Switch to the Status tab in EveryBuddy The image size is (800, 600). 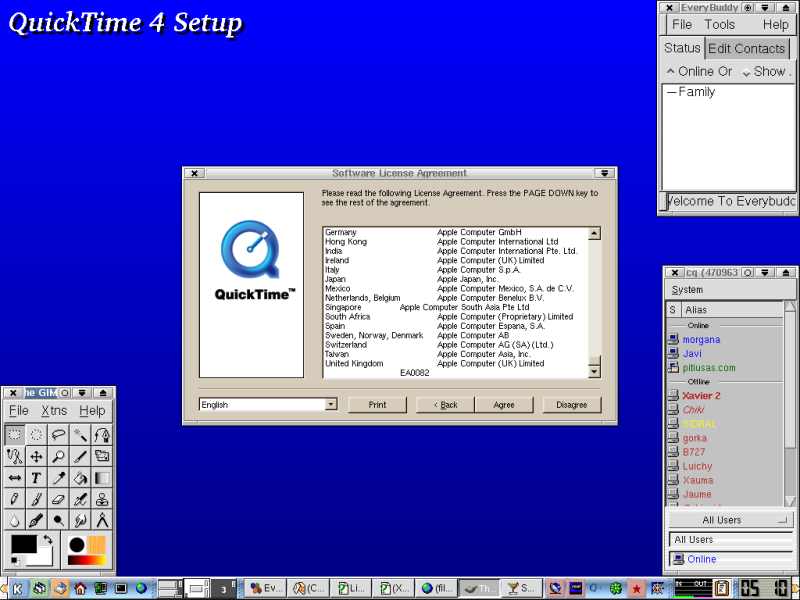point(682,48)
